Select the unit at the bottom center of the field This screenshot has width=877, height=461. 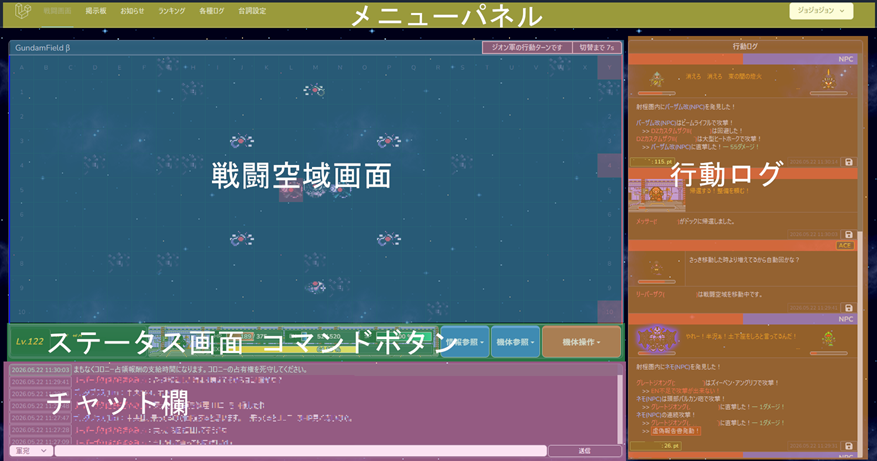pos(316,287)
